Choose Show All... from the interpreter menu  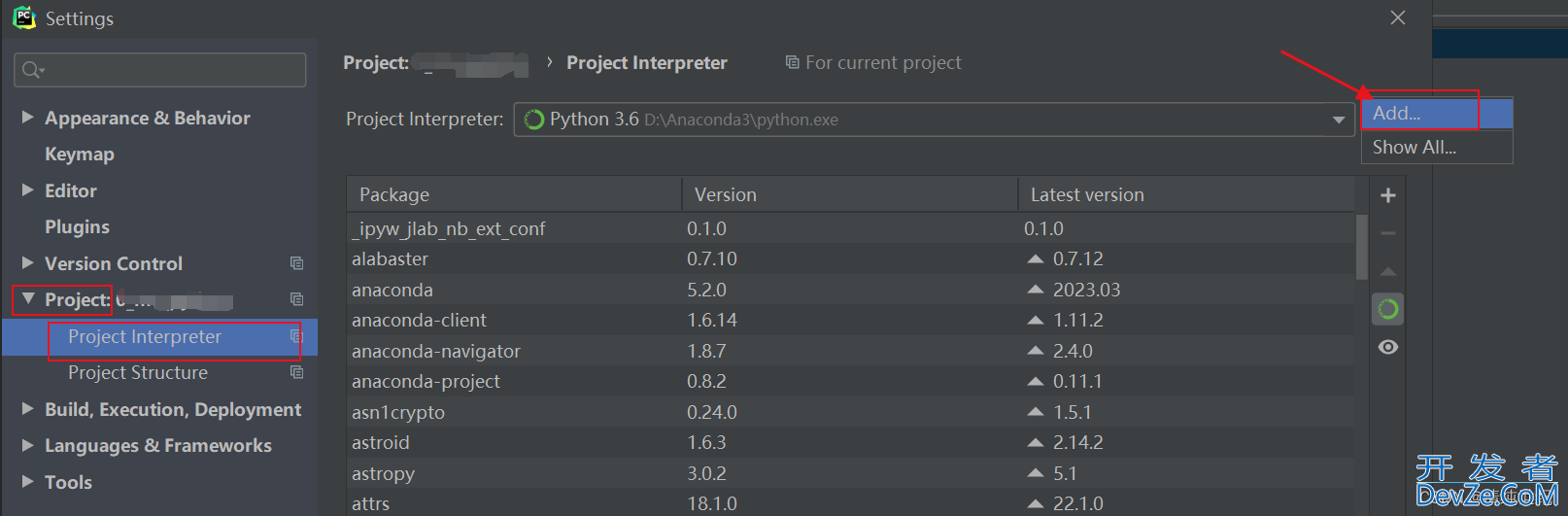click(x=1437, y=147)
